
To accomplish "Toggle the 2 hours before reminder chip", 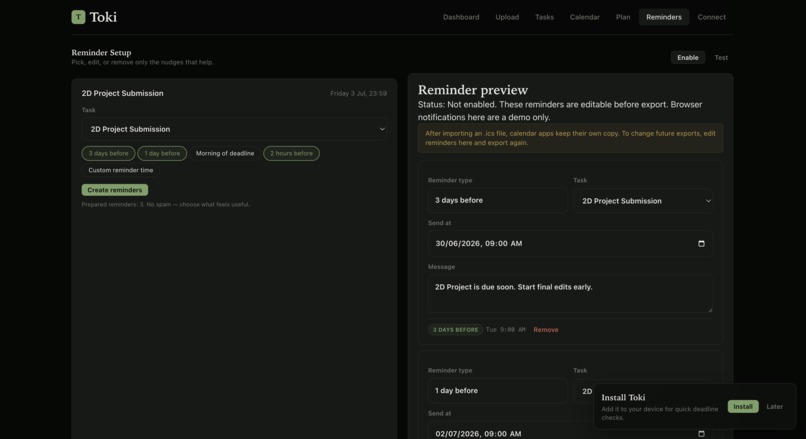I will click(291, 153).
